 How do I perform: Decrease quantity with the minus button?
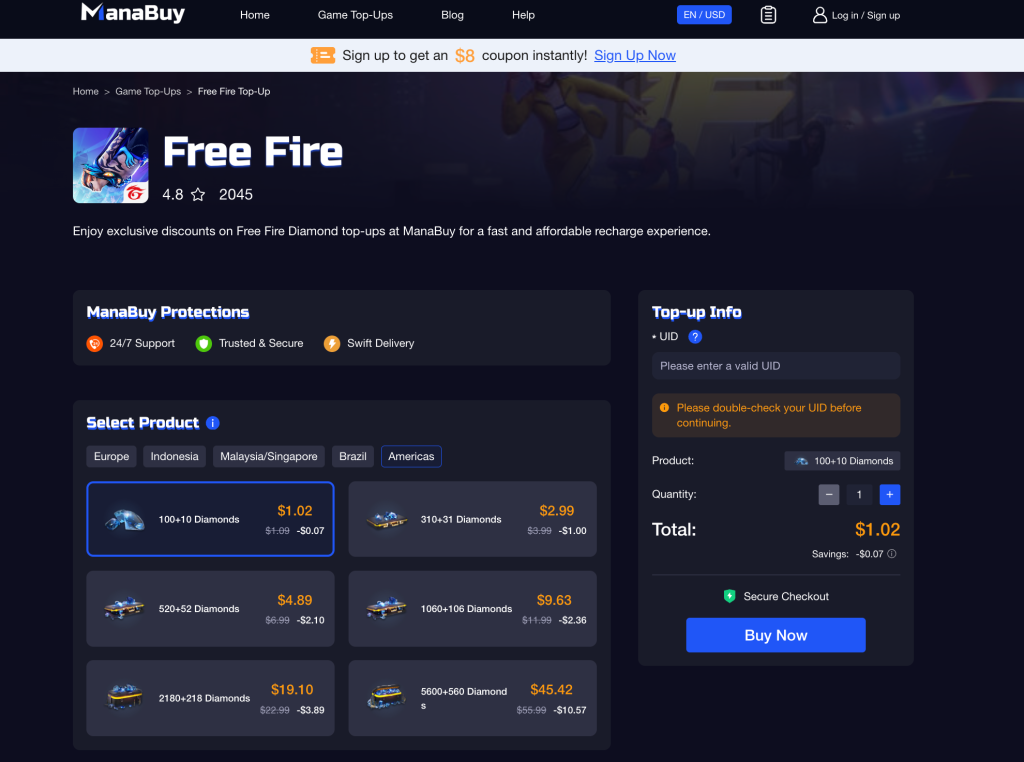[828, 494]
